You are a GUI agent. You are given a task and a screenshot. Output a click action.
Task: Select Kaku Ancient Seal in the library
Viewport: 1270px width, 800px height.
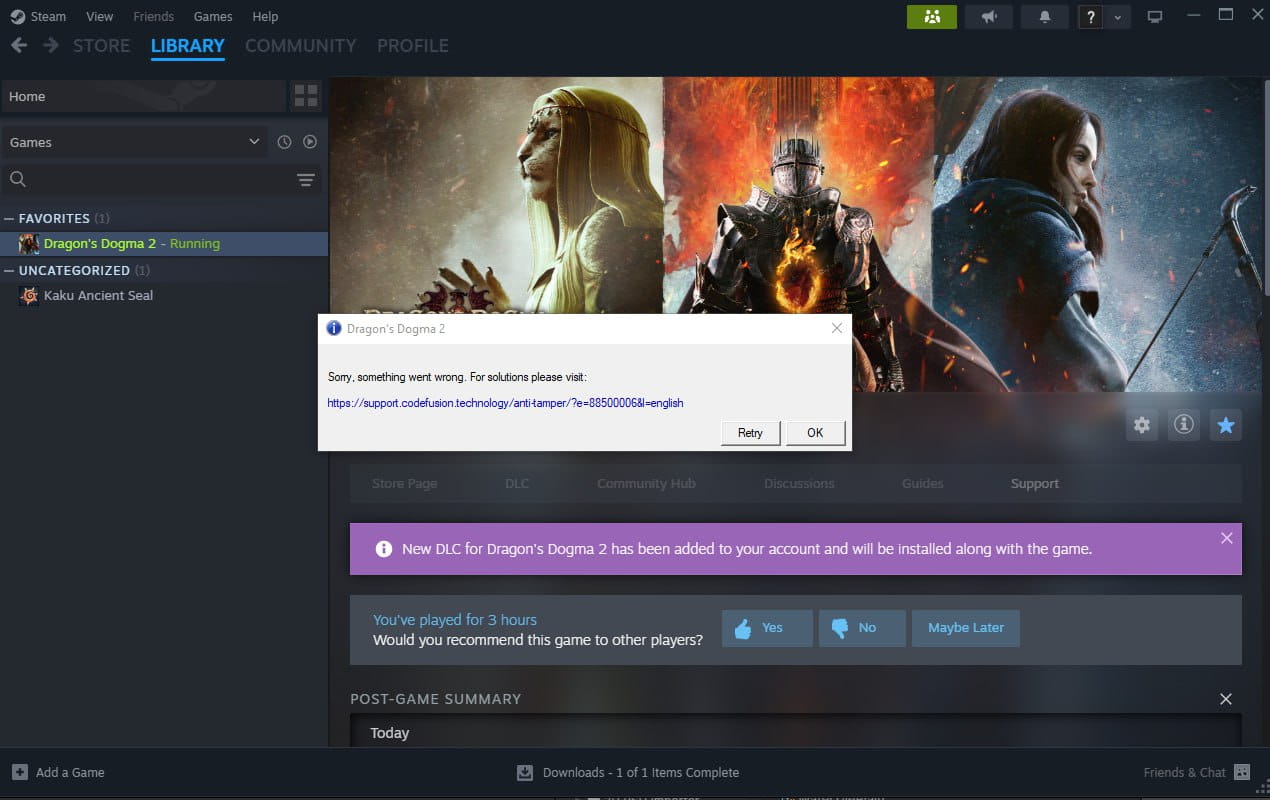(x=98, y=295)
